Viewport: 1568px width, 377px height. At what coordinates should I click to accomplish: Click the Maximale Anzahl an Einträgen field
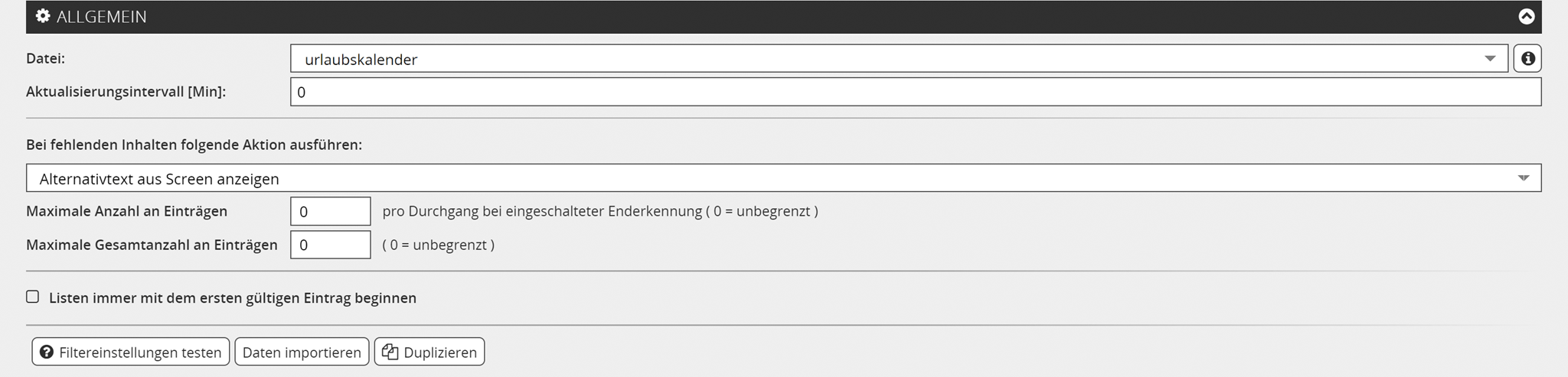point(330,211)
